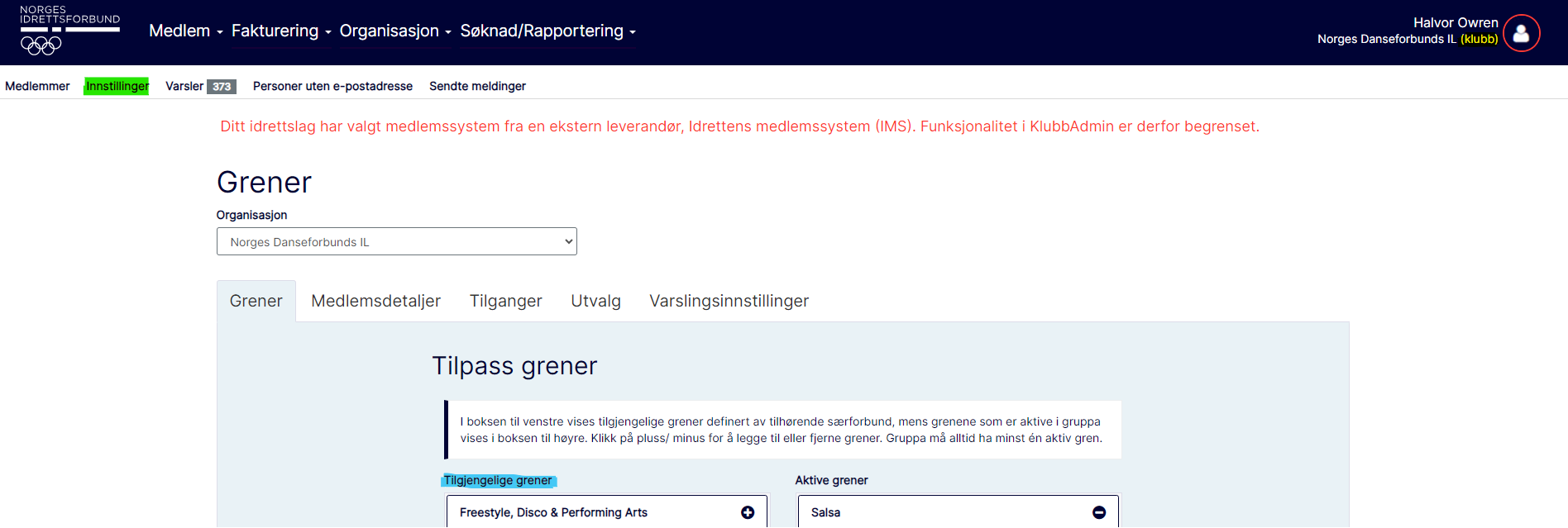Click the Grener page heading
This screenshot has width=1568, height=528.
(x=264, y=182)
